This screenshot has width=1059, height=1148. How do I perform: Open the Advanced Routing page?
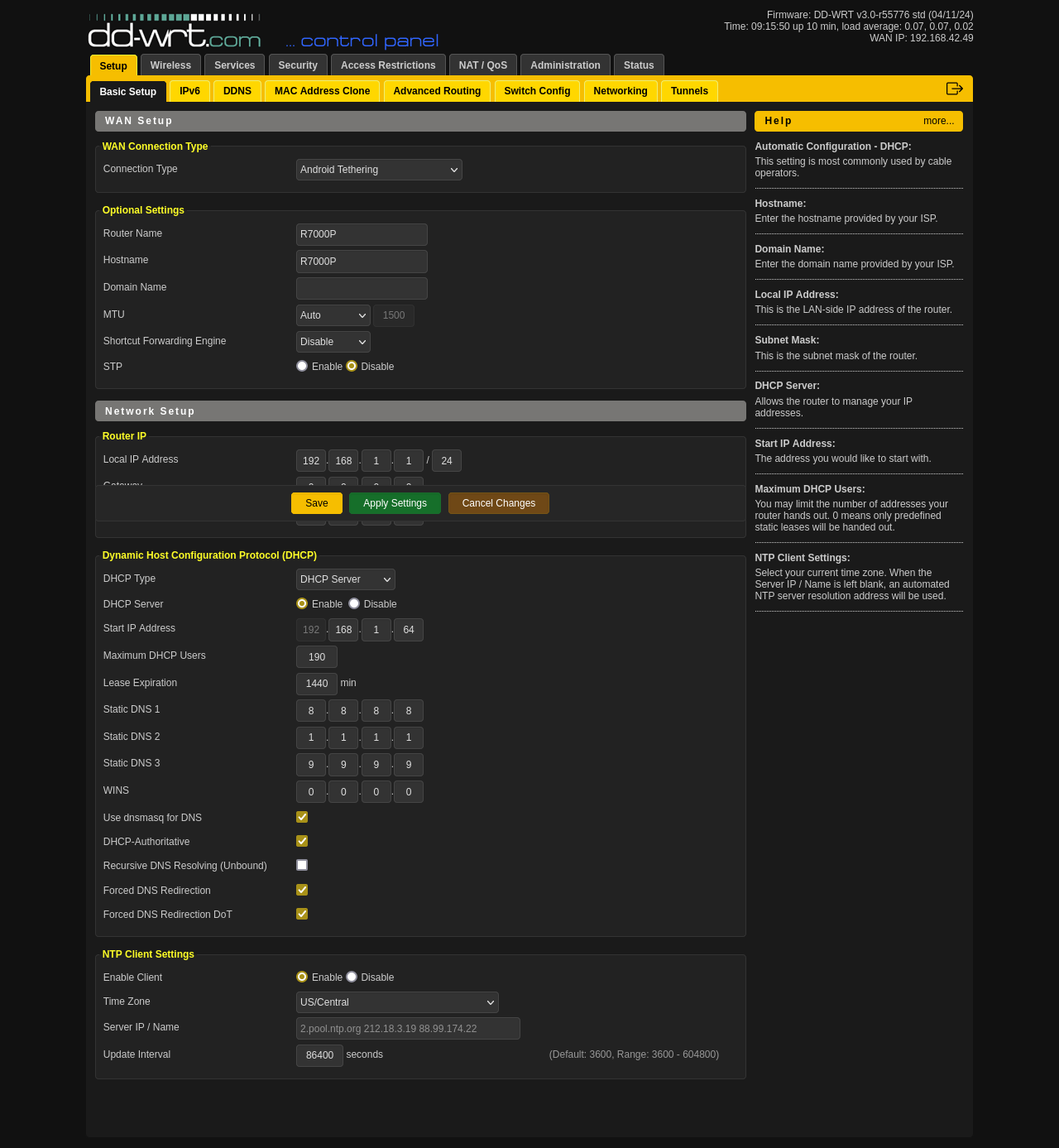pos(436,91)
